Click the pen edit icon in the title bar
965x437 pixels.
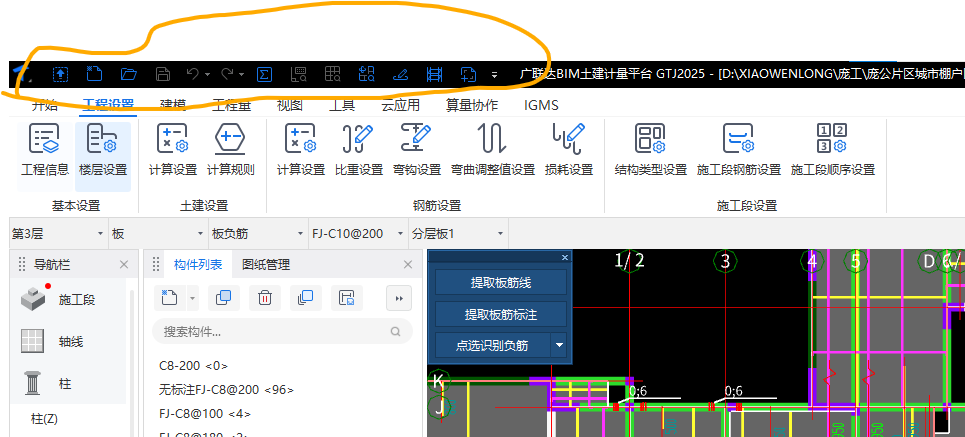401,74
